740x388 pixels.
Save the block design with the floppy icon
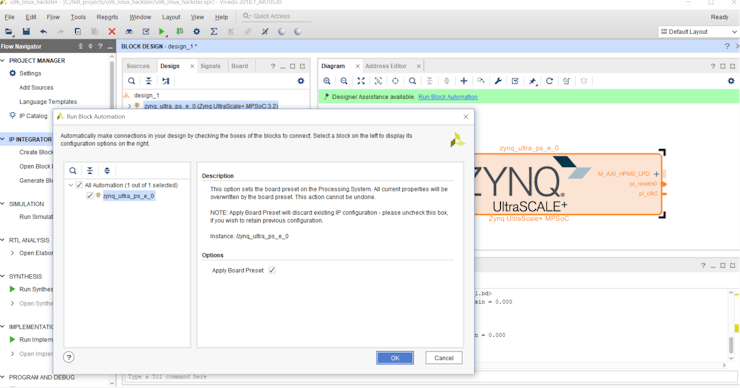pyautogui.click(x=26, y=32)
